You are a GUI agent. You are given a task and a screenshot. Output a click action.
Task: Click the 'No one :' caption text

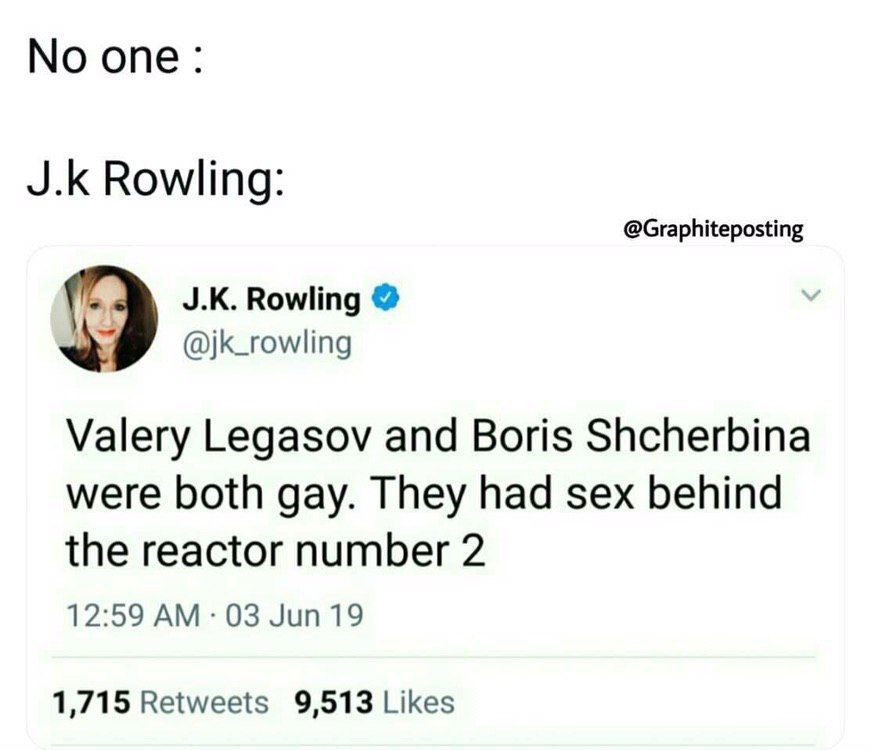[x=116, y=57]
